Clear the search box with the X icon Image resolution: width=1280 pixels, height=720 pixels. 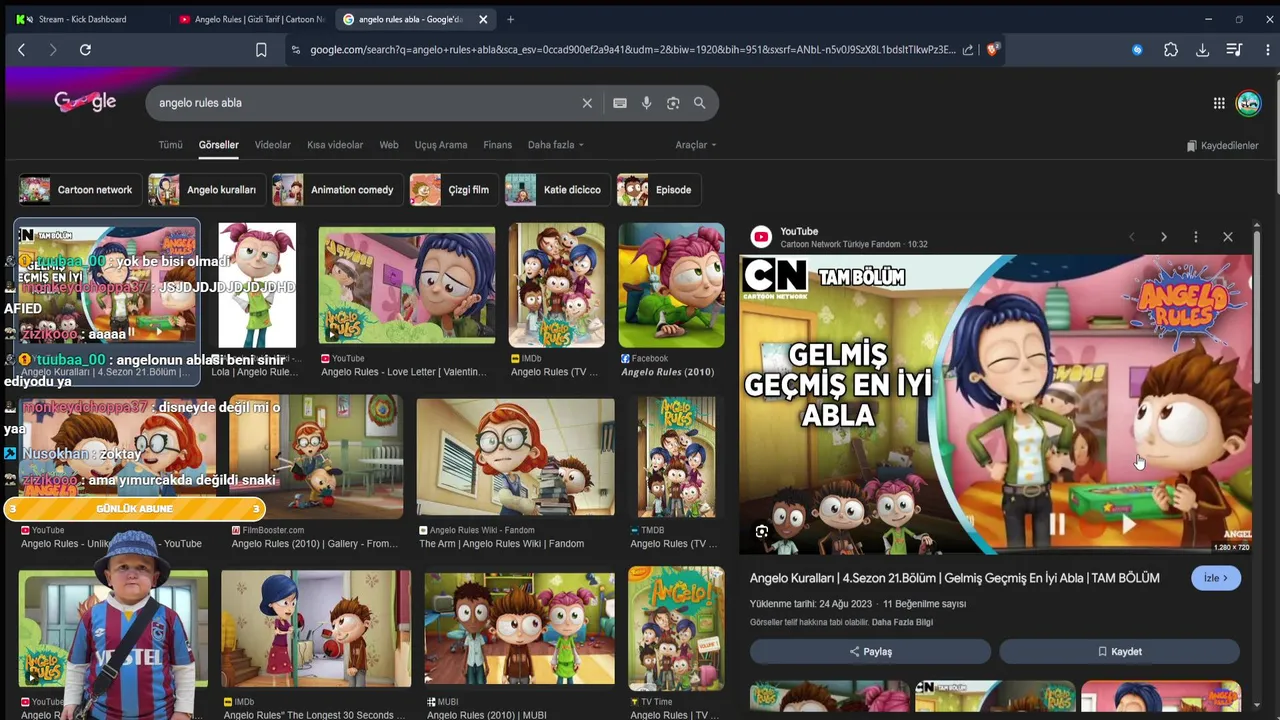coord(587,103)
